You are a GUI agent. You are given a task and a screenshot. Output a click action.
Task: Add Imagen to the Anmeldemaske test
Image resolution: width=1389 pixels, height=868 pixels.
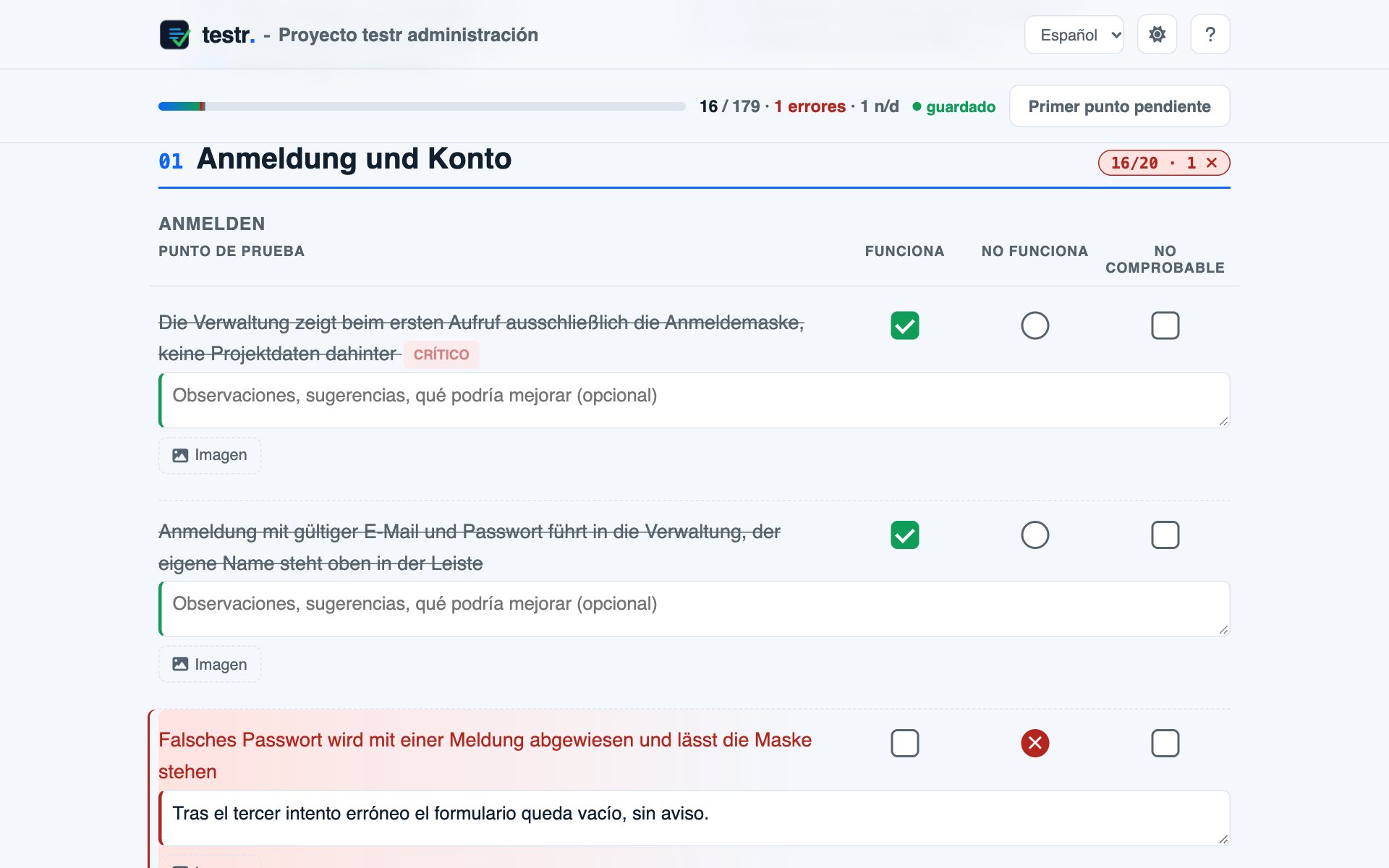pos(210,455)
